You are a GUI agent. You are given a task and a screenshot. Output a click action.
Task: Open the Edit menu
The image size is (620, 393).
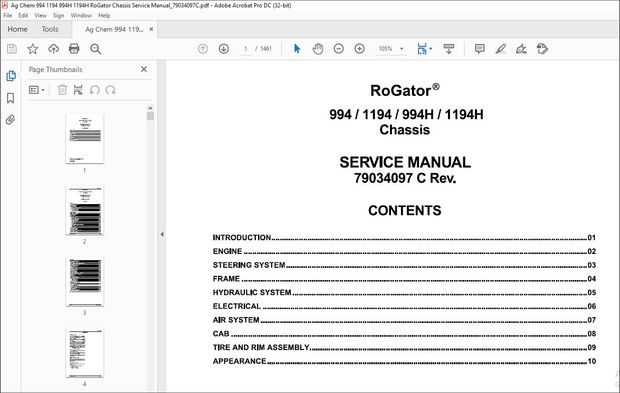pyautogui.click(x=23, y=15)
